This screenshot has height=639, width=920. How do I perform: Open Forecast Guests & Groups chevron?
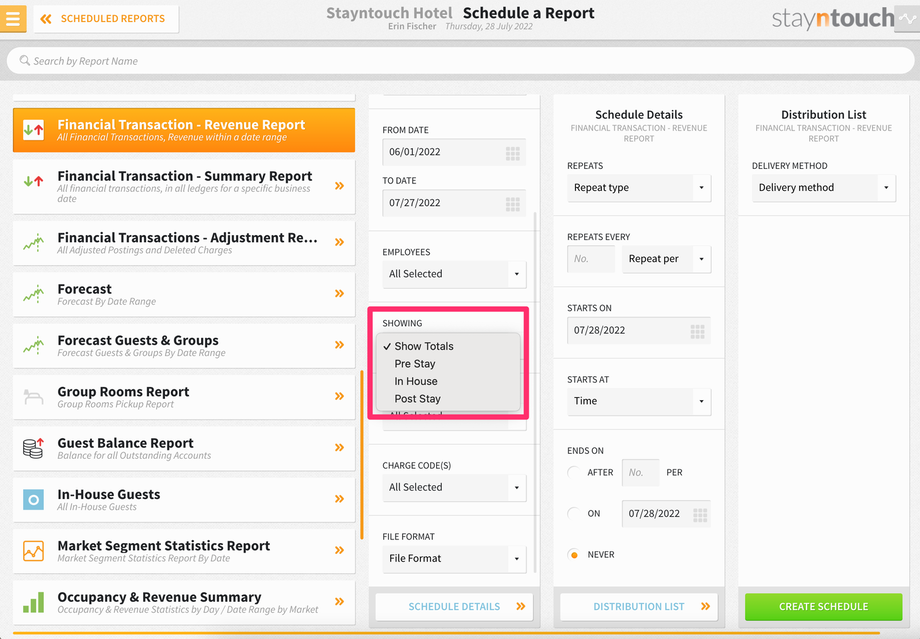tap(339, 345)
